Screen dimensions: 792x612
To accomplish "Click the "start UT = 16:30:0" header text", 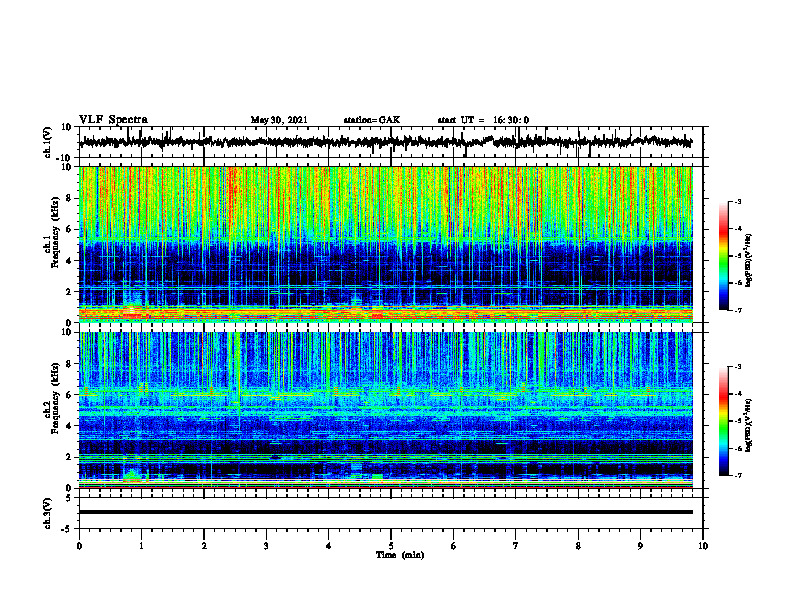I will 483,120.
